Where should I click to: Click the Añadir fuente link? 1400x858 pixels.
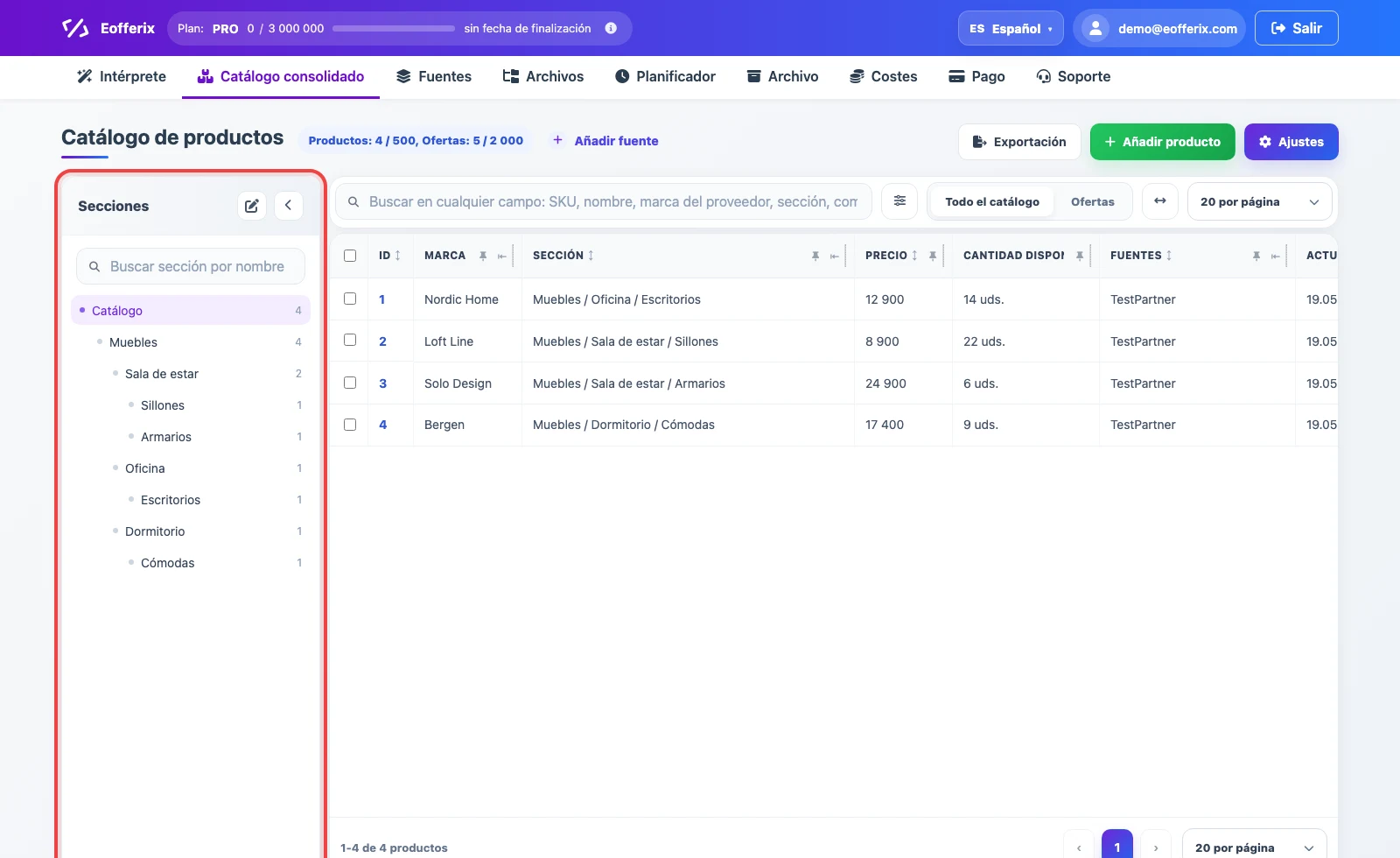coord(616,140)
